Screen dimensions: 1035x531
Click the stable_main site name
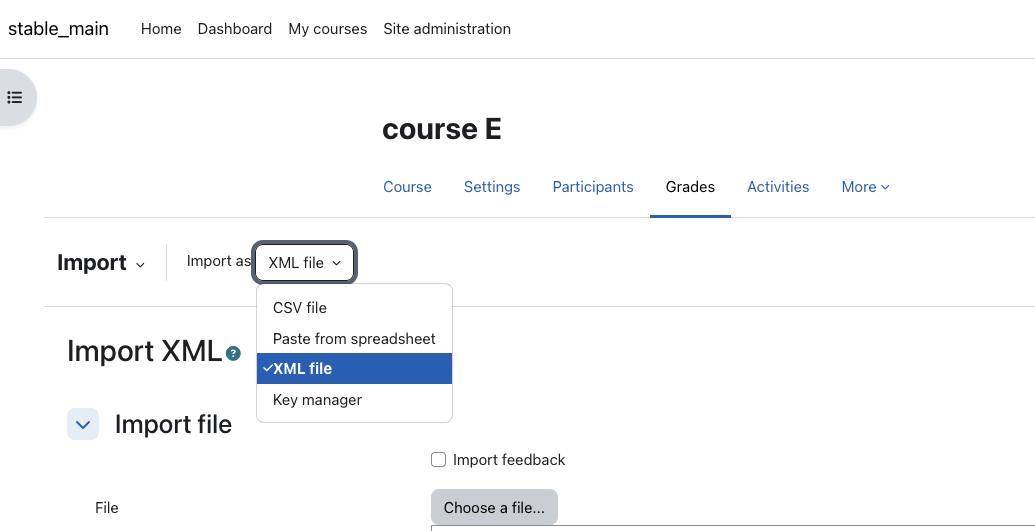[x=58, y=29]
